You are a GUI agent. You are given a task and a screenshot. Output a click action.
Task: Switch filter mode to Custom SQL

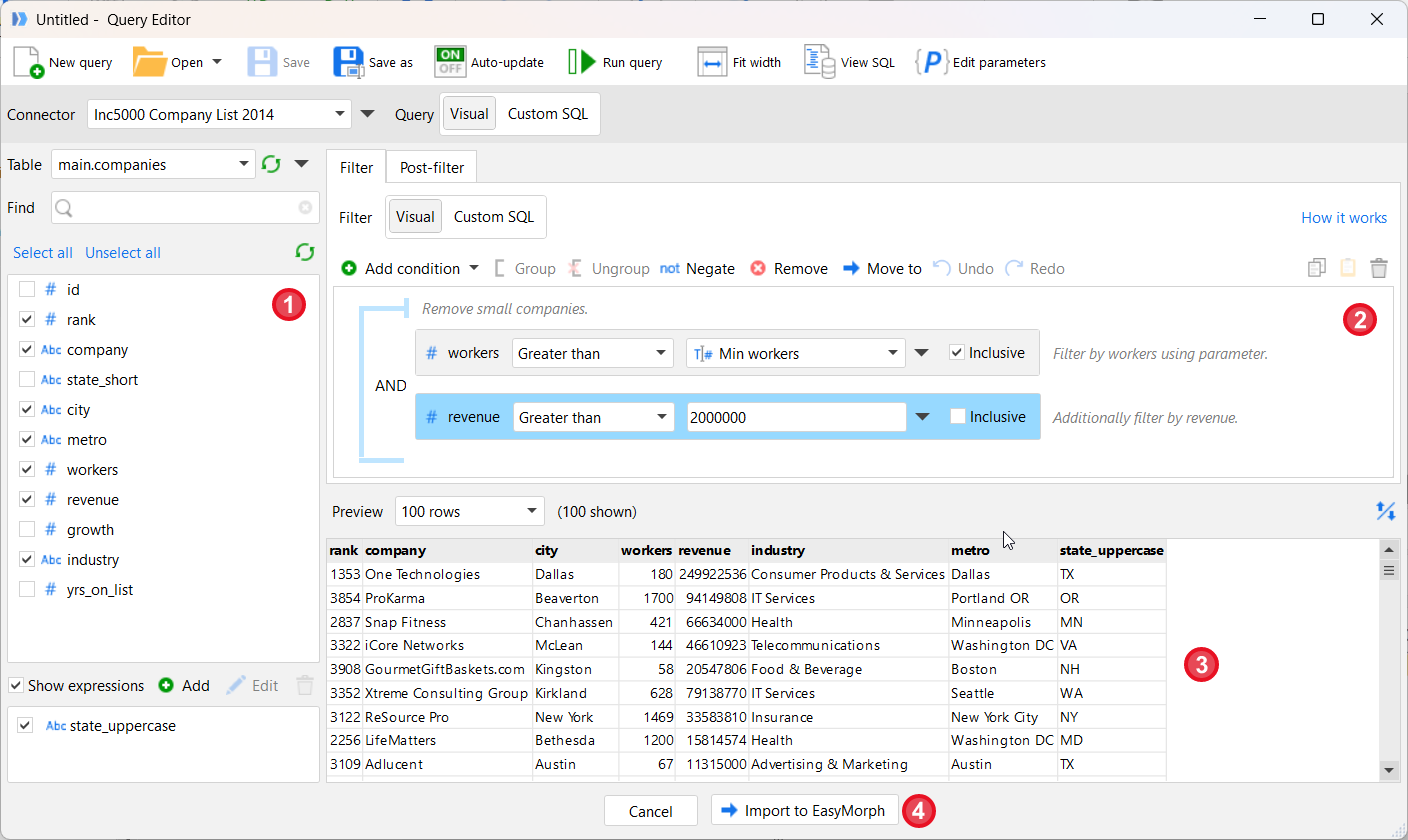click(494, 217)
